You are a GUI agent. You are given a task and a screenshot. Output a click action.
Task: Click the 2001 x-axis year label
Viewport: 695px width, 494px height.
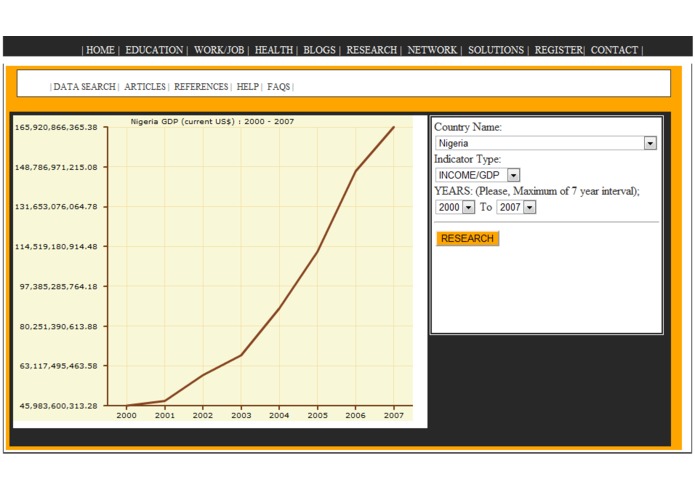[164, 416]
